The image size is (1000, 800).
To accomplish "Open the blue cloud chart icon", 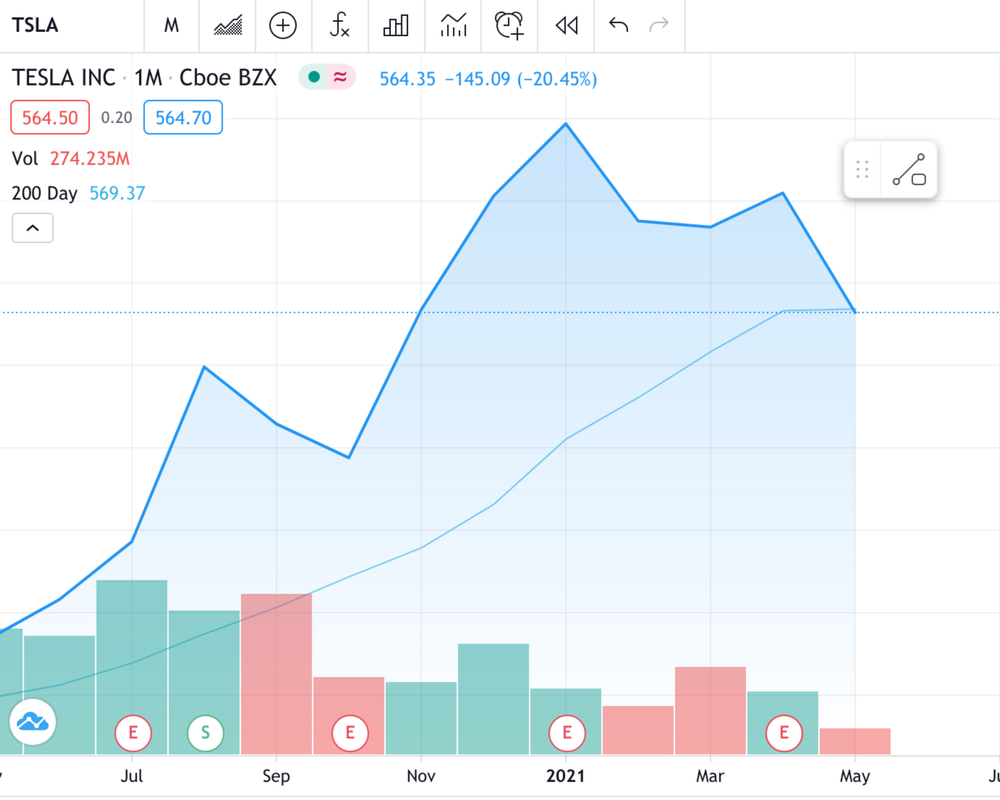I will (x=33, y=722).
